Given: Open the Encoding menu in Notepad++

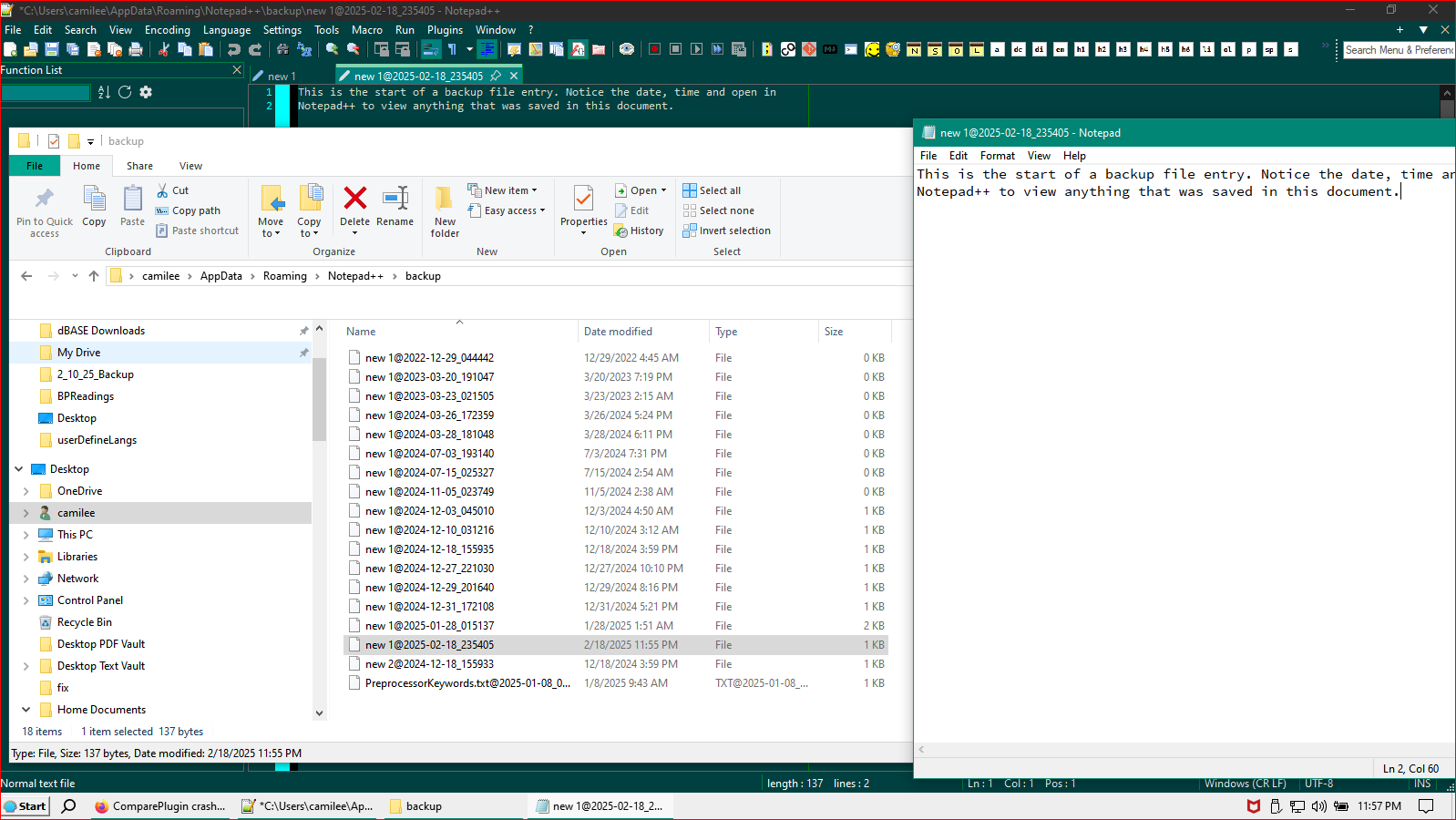Looking at the screenshot, I should [x=168, y=30].
